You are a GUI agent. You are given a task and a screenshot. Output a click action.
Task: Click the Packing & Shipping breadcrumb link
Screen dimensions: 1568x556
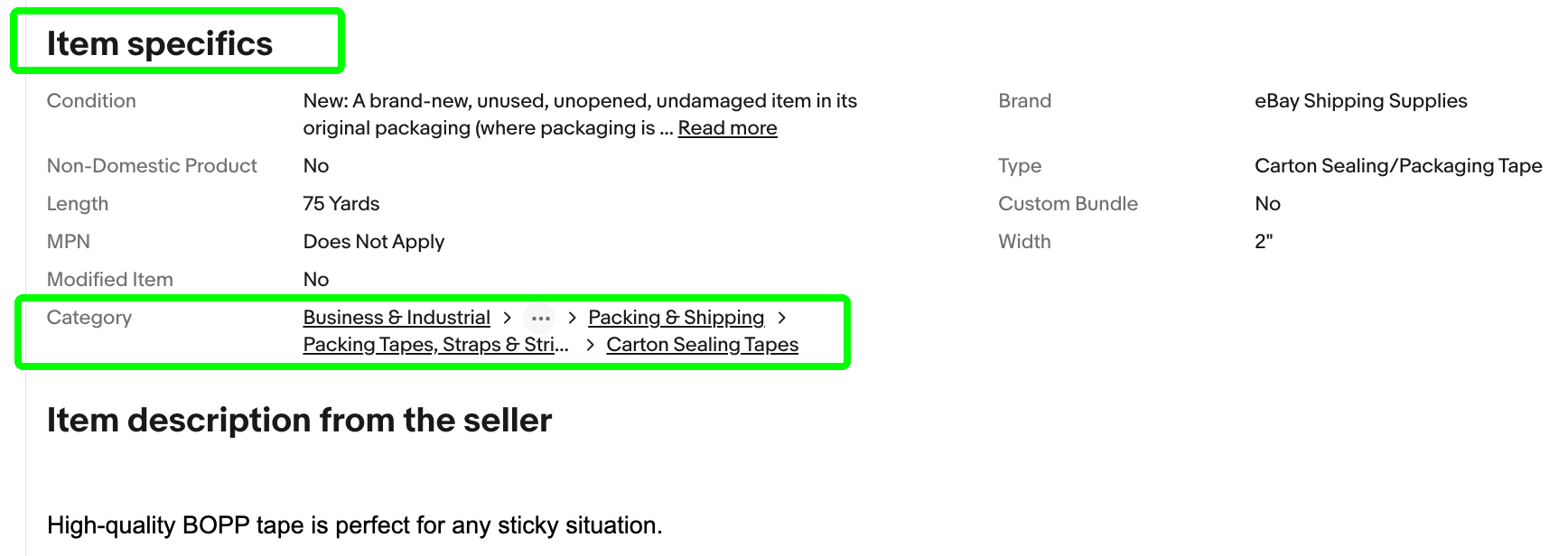[676, 317]
